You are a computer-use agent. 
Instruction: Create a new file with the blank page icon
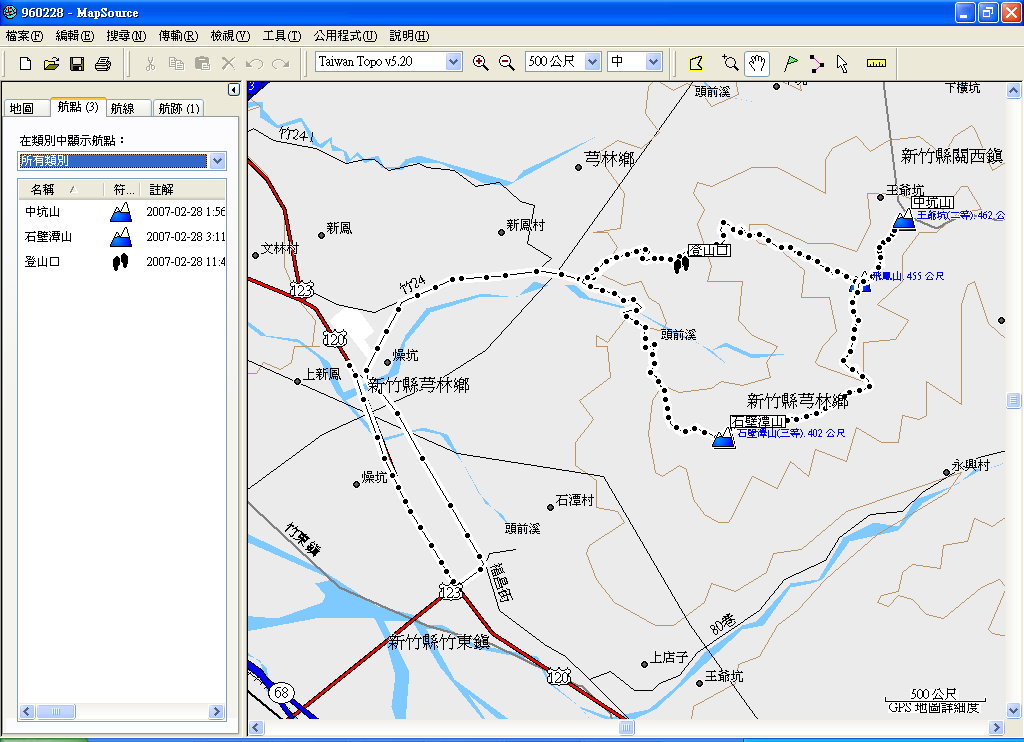coord(25,63)
